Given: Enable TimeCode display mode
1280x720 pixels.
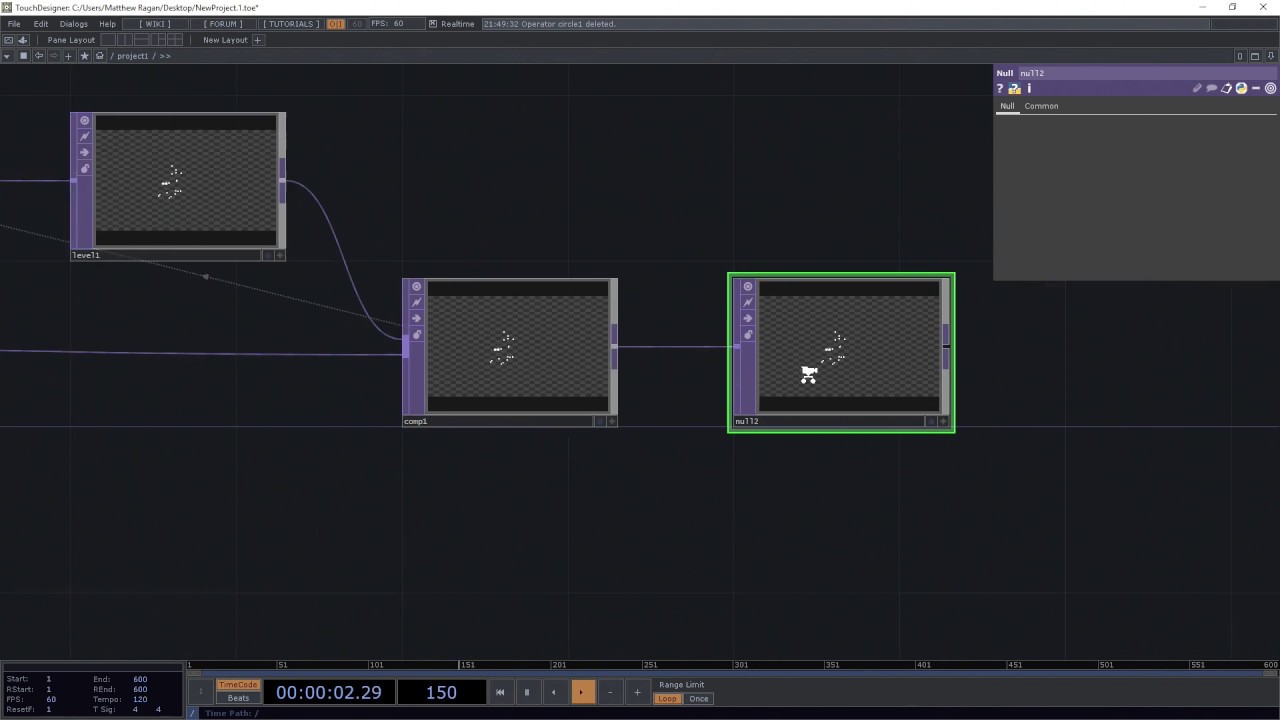Looking at the screenshot, I should click(x=238, y=685).
